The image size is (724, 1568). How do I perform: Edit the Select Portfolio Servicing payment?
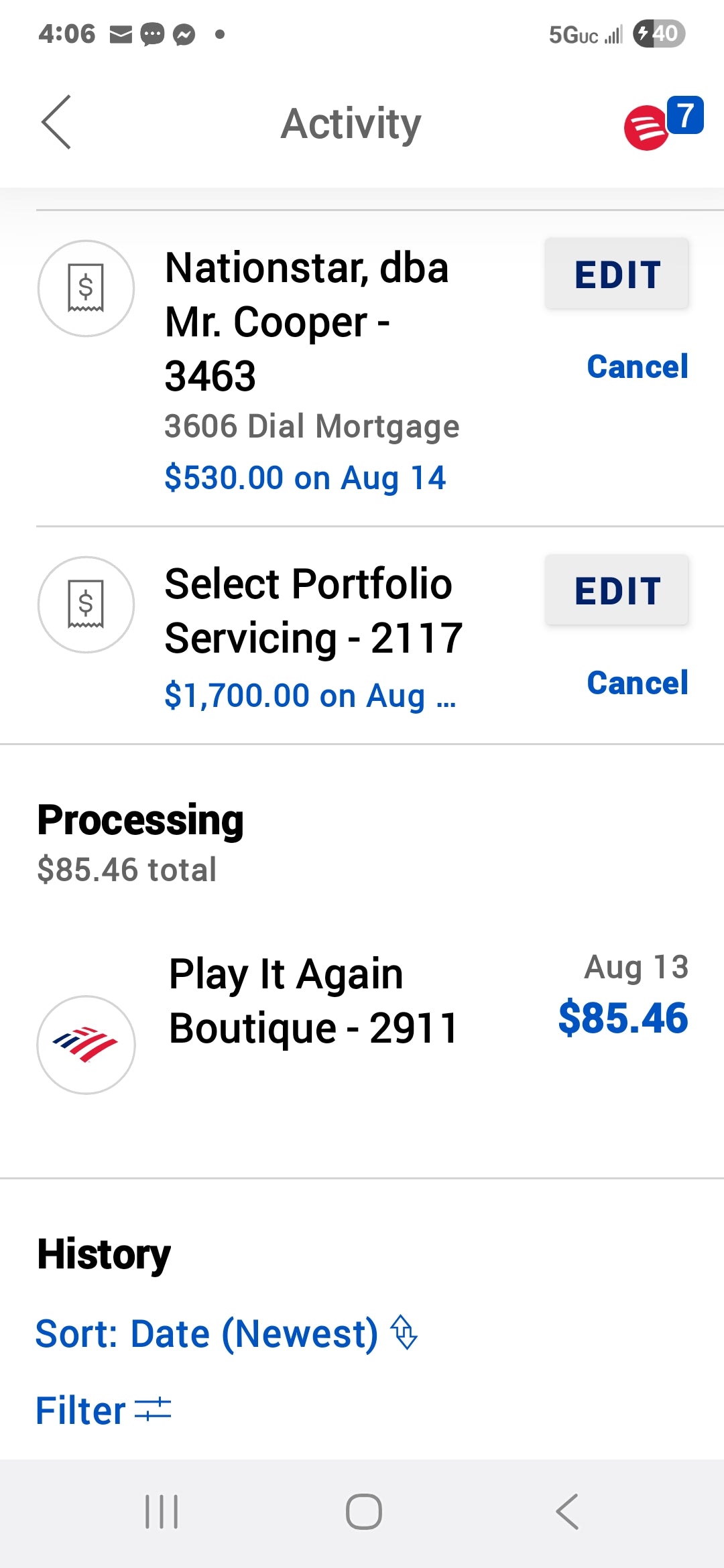click(617, 590)
